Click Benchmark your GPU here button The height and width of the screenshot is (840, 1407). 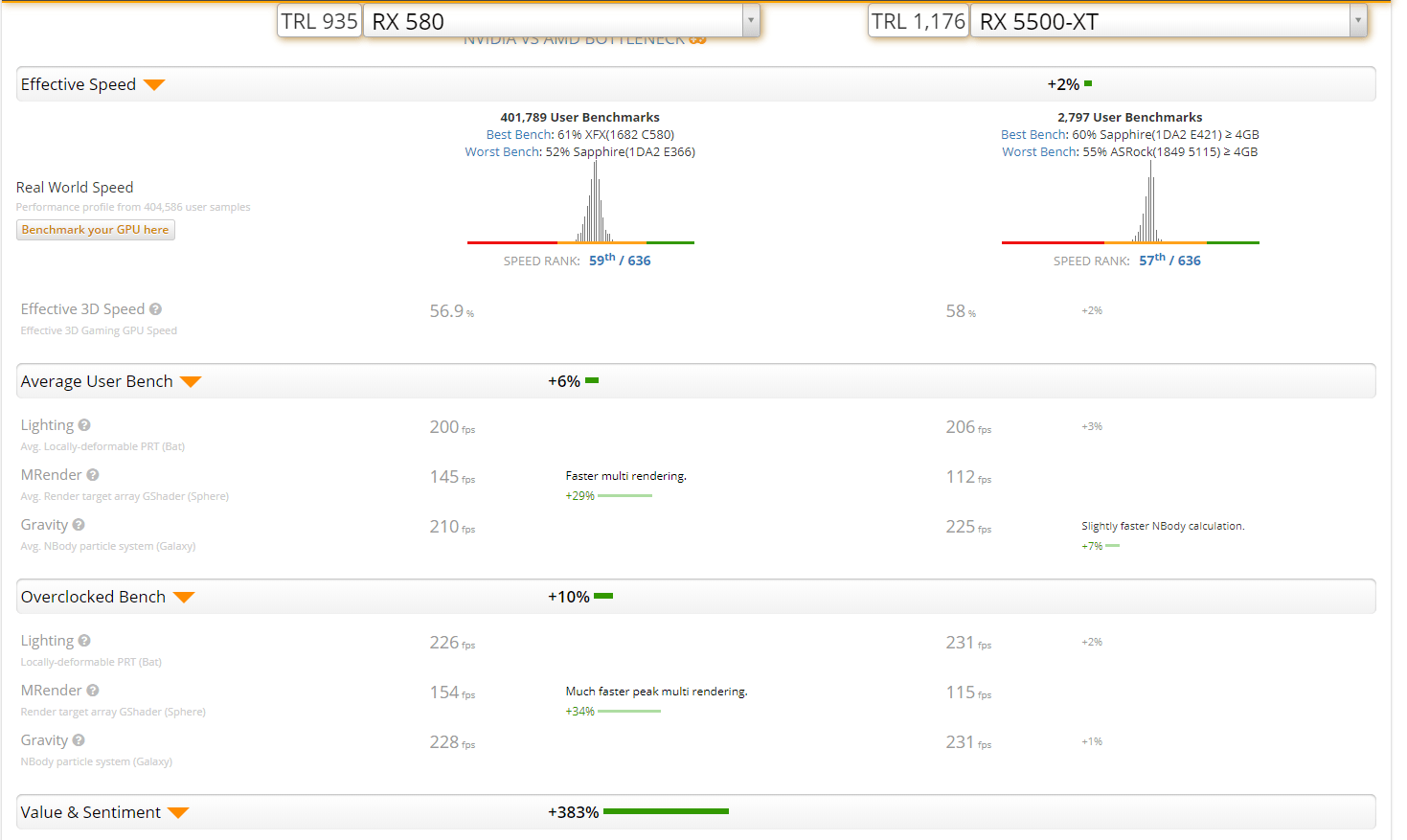(96, 230)
